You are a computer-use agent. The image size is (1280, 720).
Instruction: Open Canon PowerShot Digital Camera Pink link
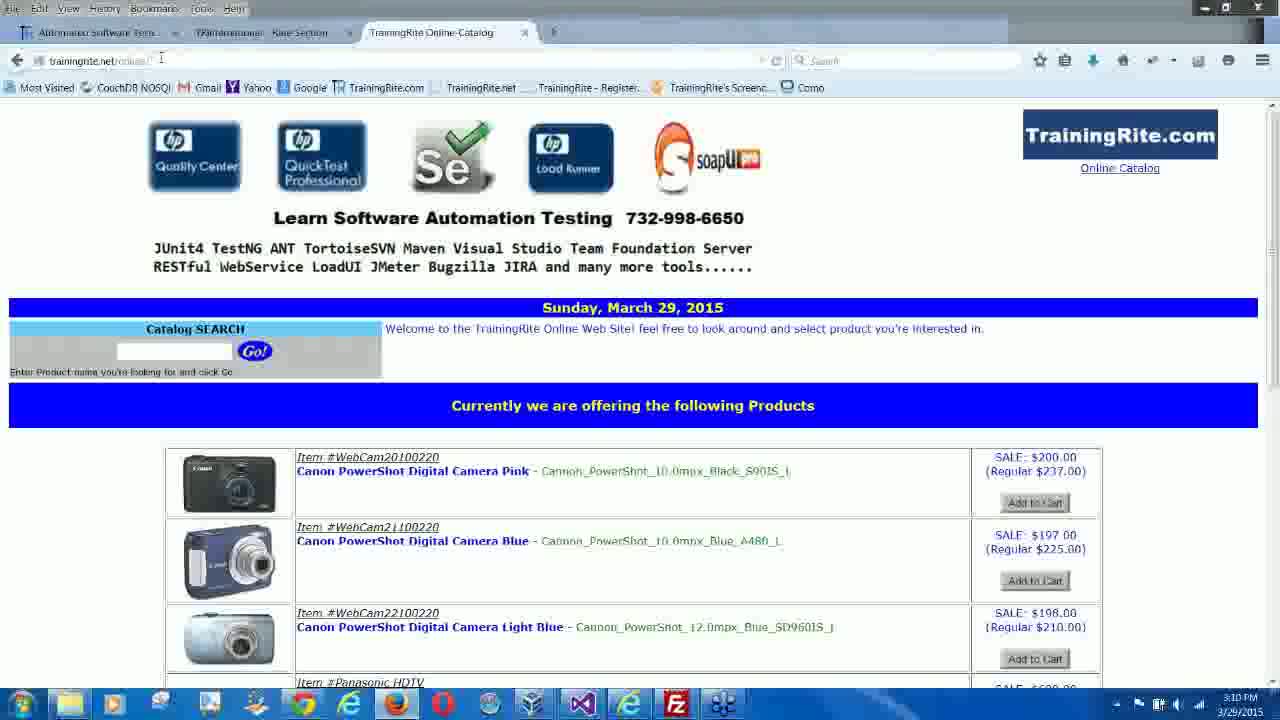[x=413, y=471]
